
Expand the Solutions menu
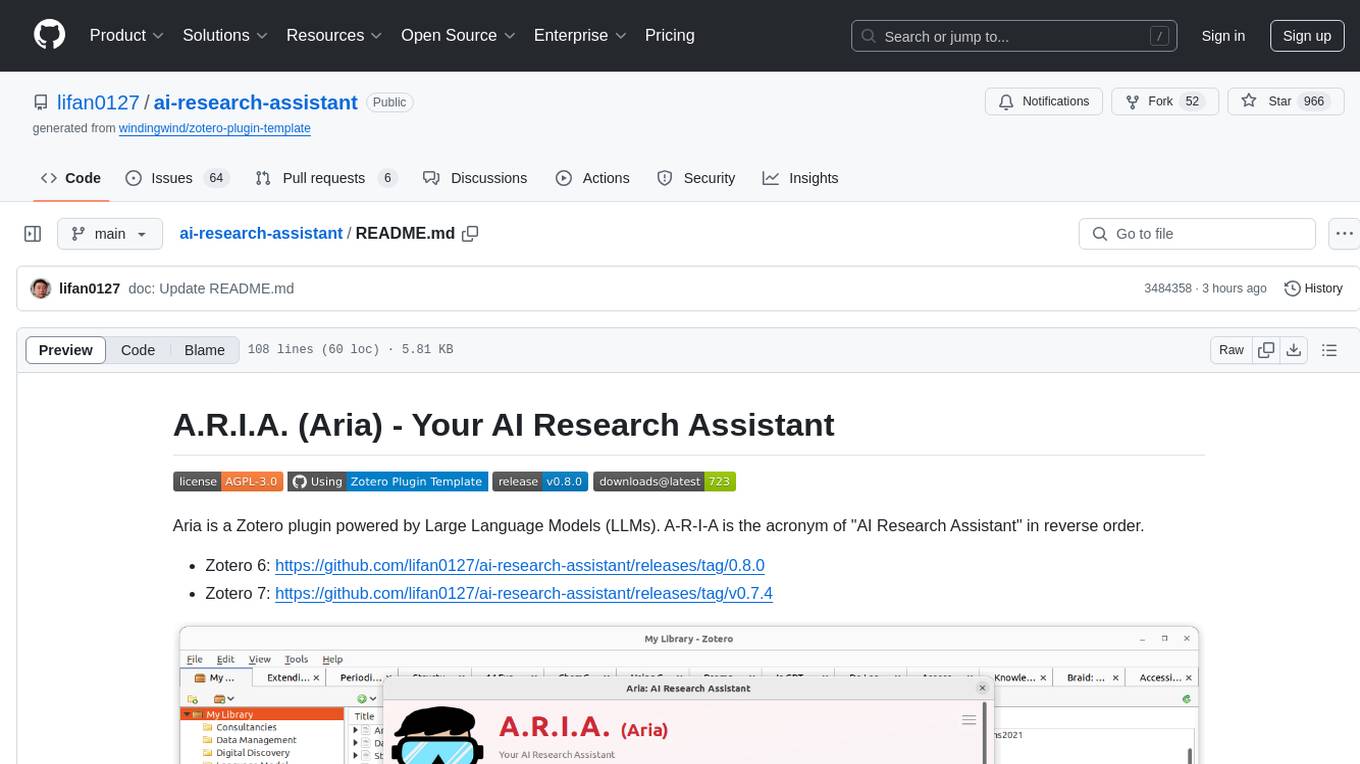tap(225, 35)
